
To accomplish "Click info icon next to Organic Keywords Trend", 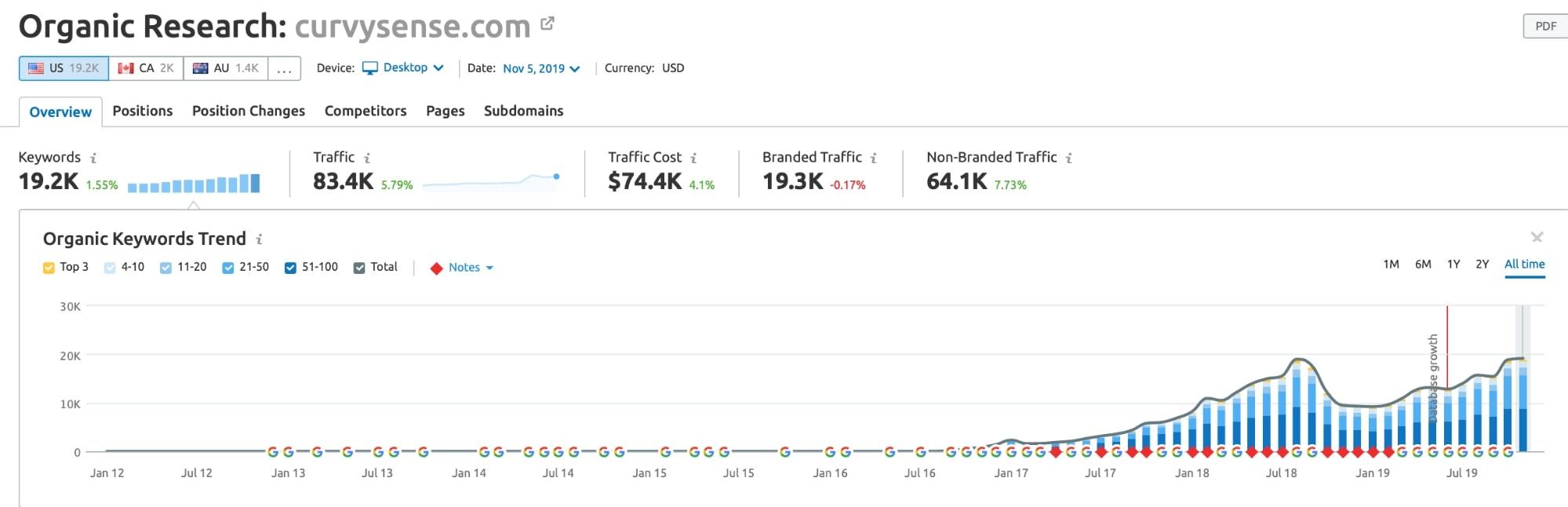I will [259, 239].
